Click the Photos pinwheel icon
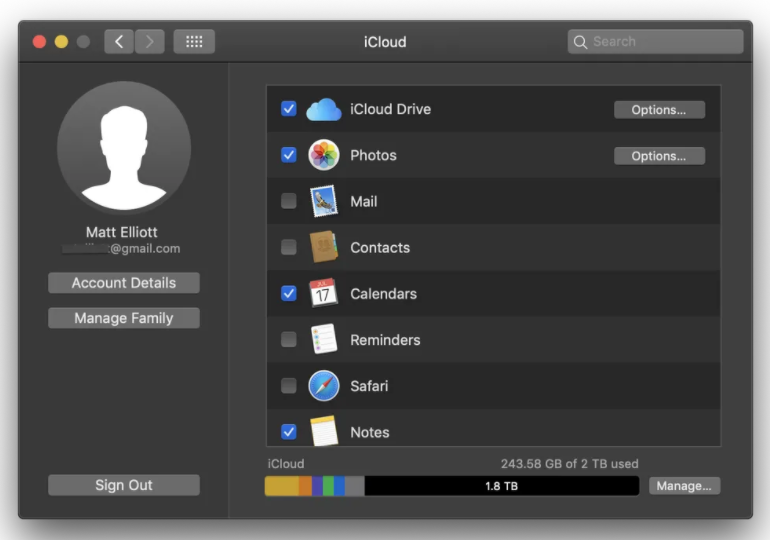Viewport: 770px width, 540px height. tap(324, 155)
